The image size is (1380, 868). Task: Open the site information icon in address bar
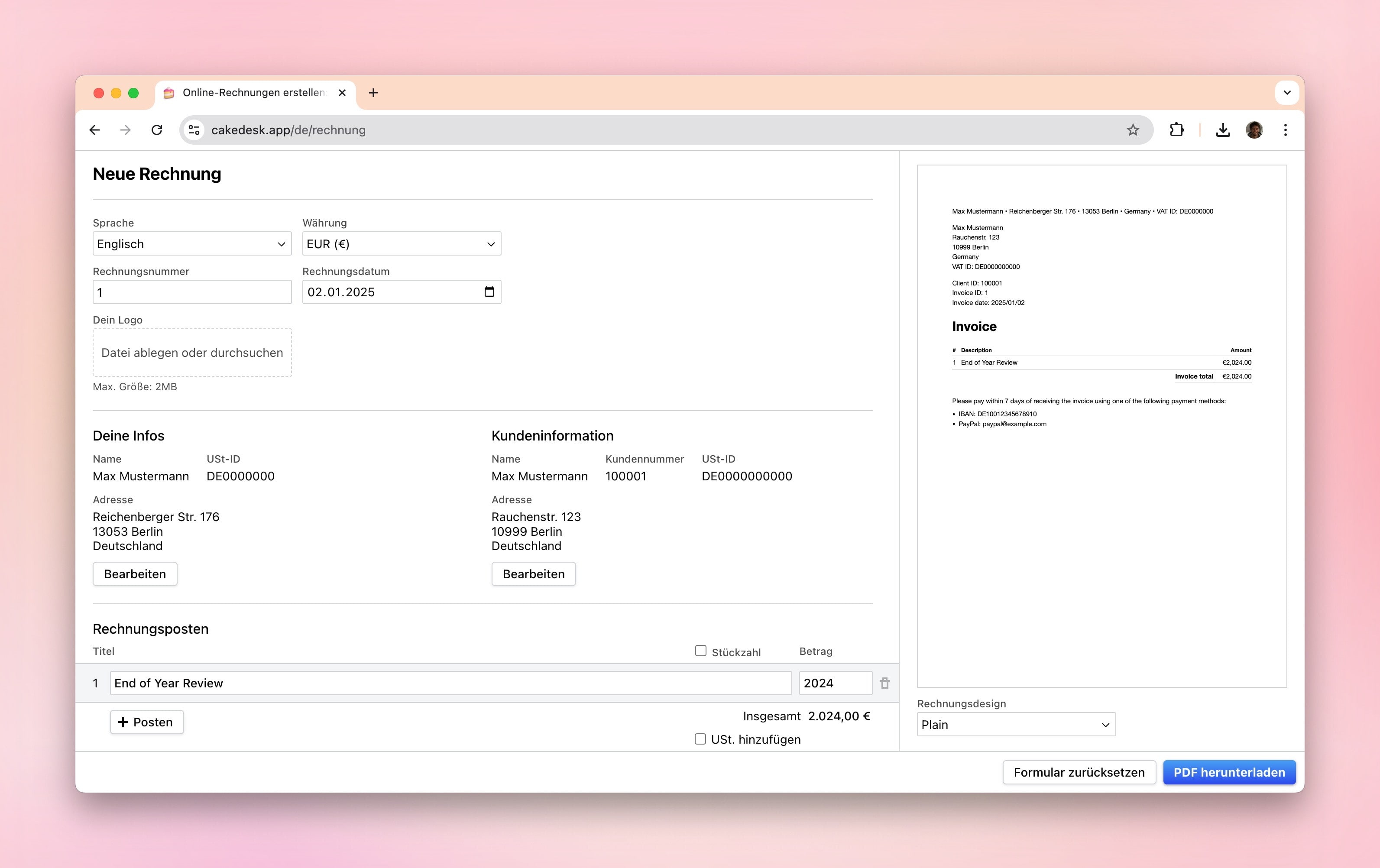[x=194, y=130]
